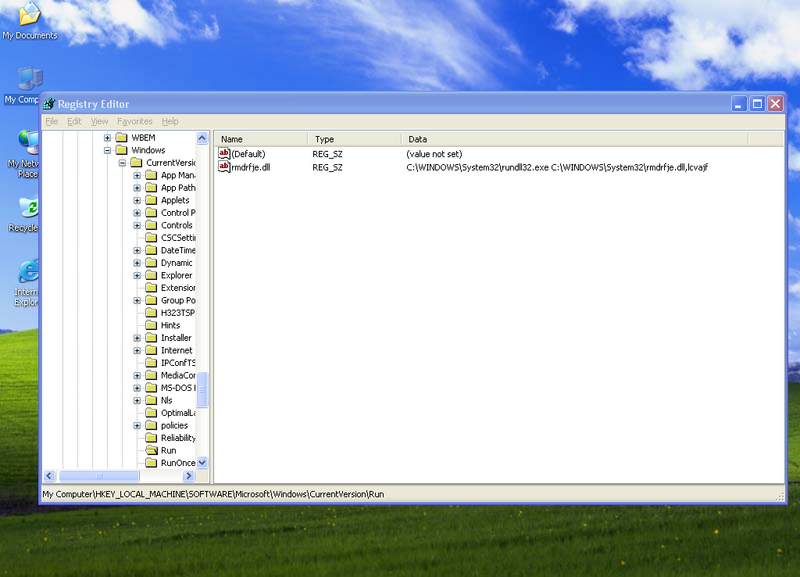Expand the policies registry key
Screen dimensions: 800x577
click(x=137, y=426)
